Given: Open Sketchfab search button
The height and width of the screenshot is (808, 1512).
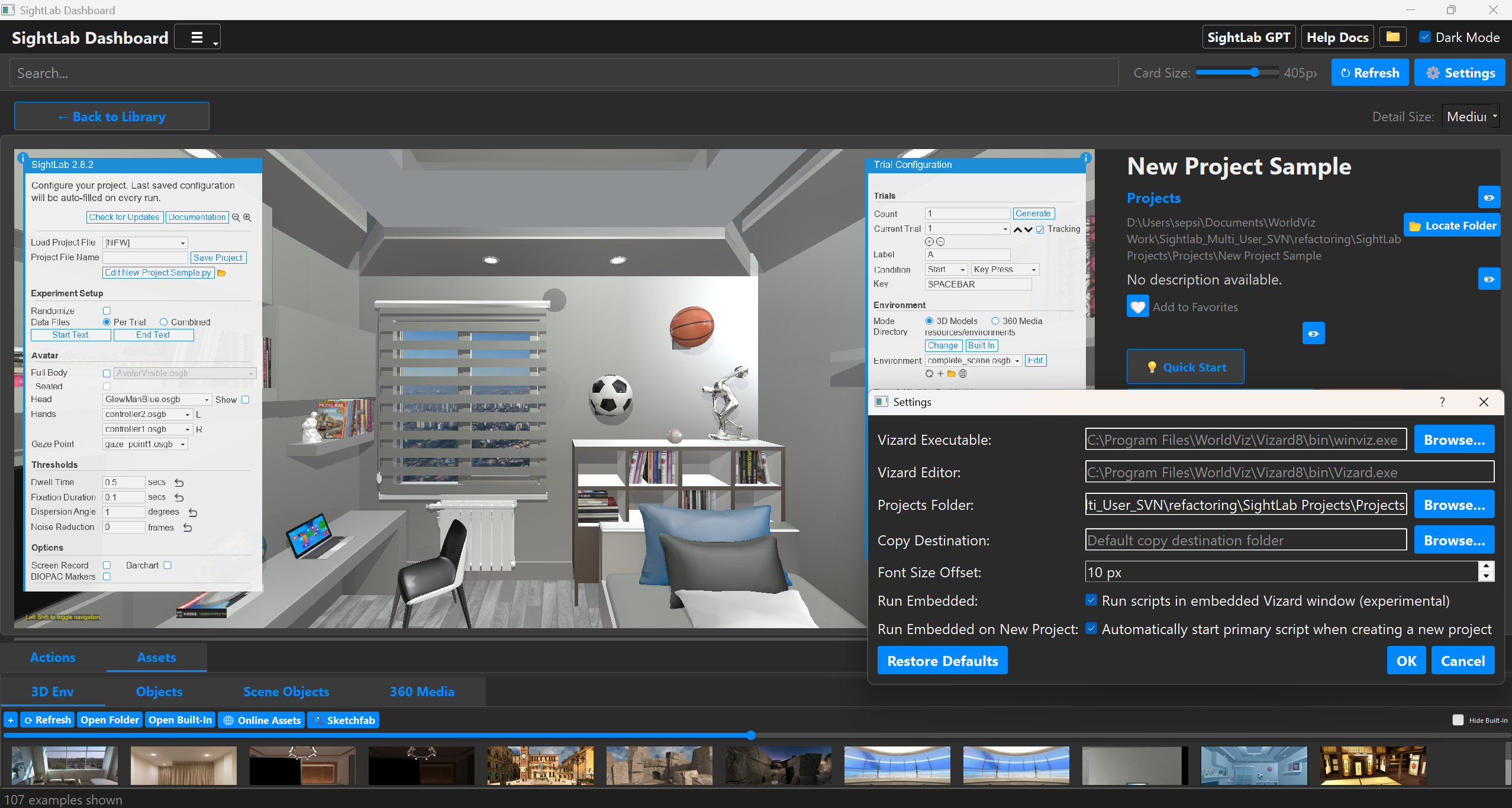Looking at the screenshot, I should (x=343, y=720).
